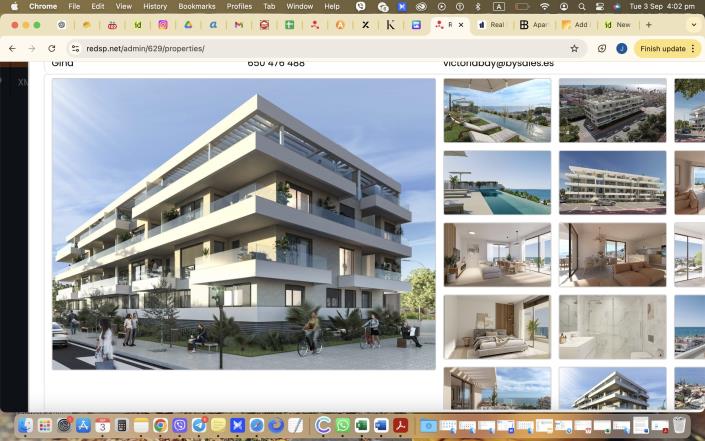Switch to the Instagram tab
Screen dimensions: 705x441
coord(162,24)
